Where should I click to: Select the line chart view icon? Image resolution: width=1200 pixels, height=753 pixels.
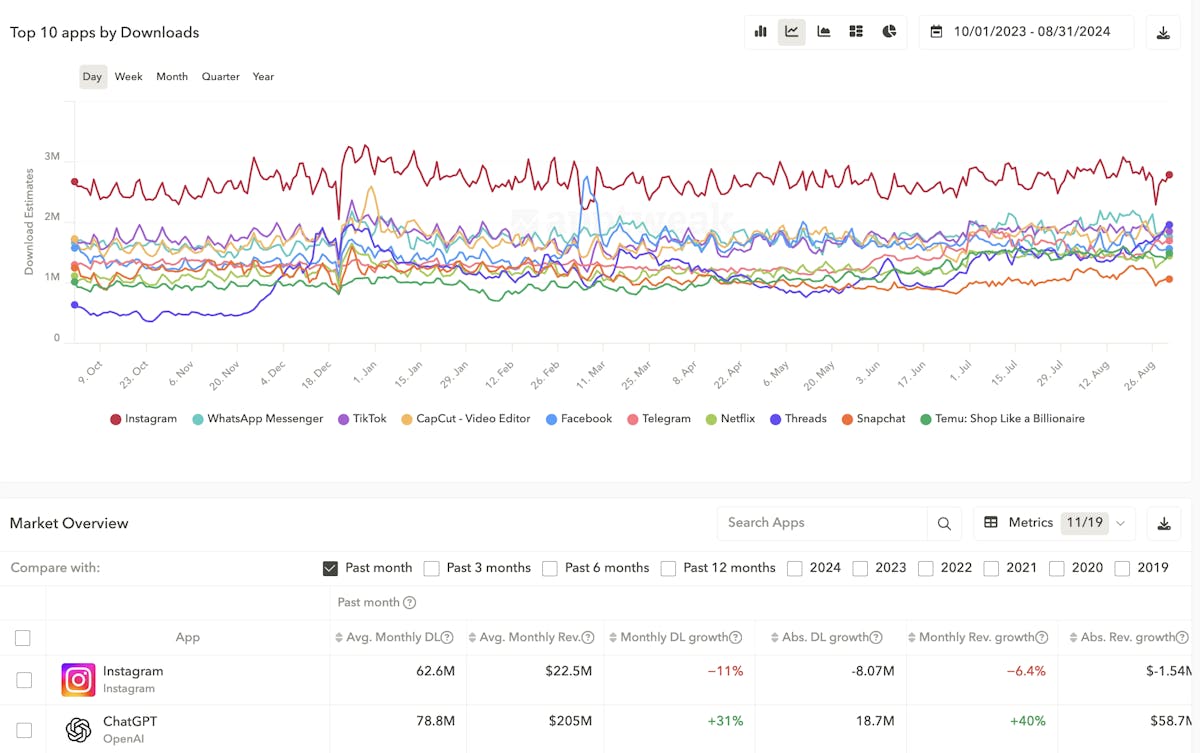click(792, 32)
